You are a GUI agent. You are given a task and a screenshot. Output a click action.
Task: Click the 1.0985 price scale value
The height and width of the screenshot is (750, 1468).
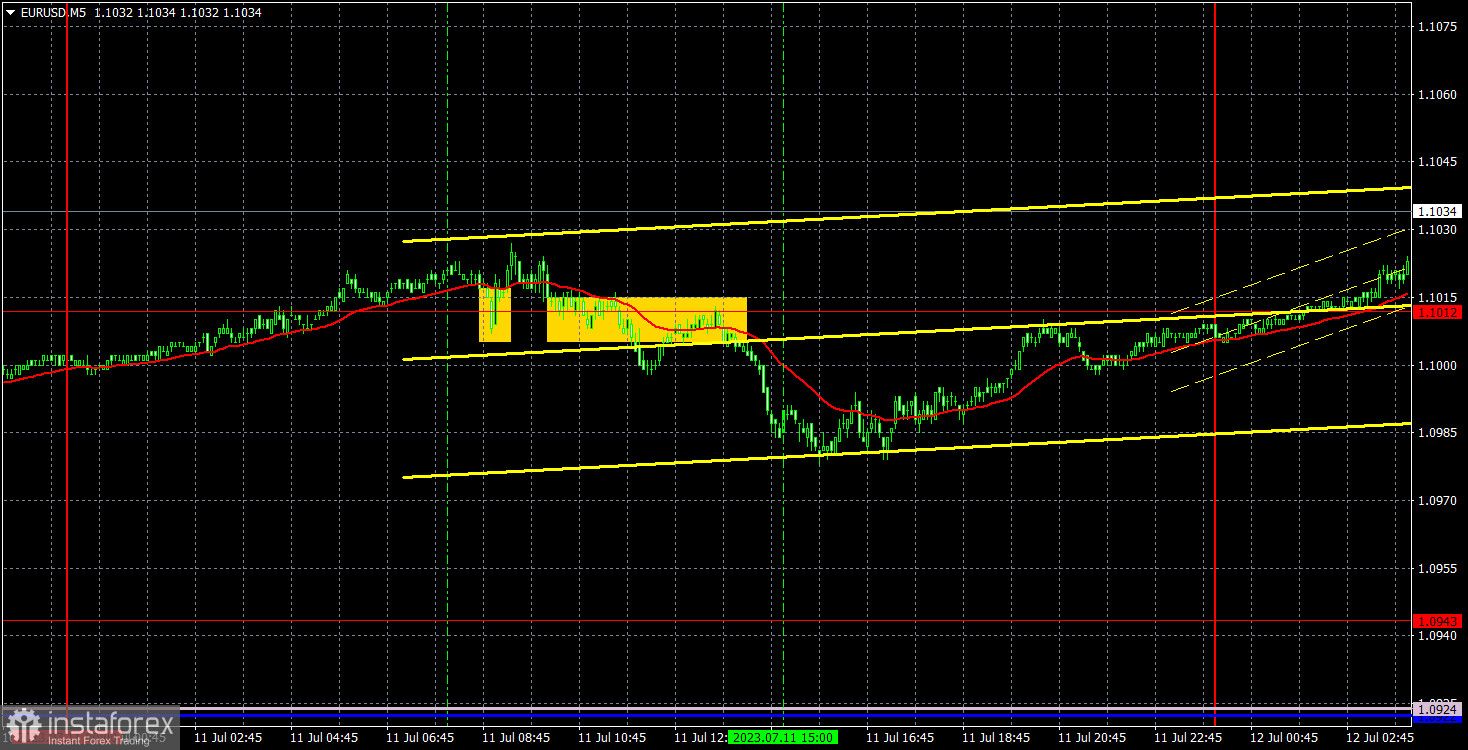[x=1437, y=433]
